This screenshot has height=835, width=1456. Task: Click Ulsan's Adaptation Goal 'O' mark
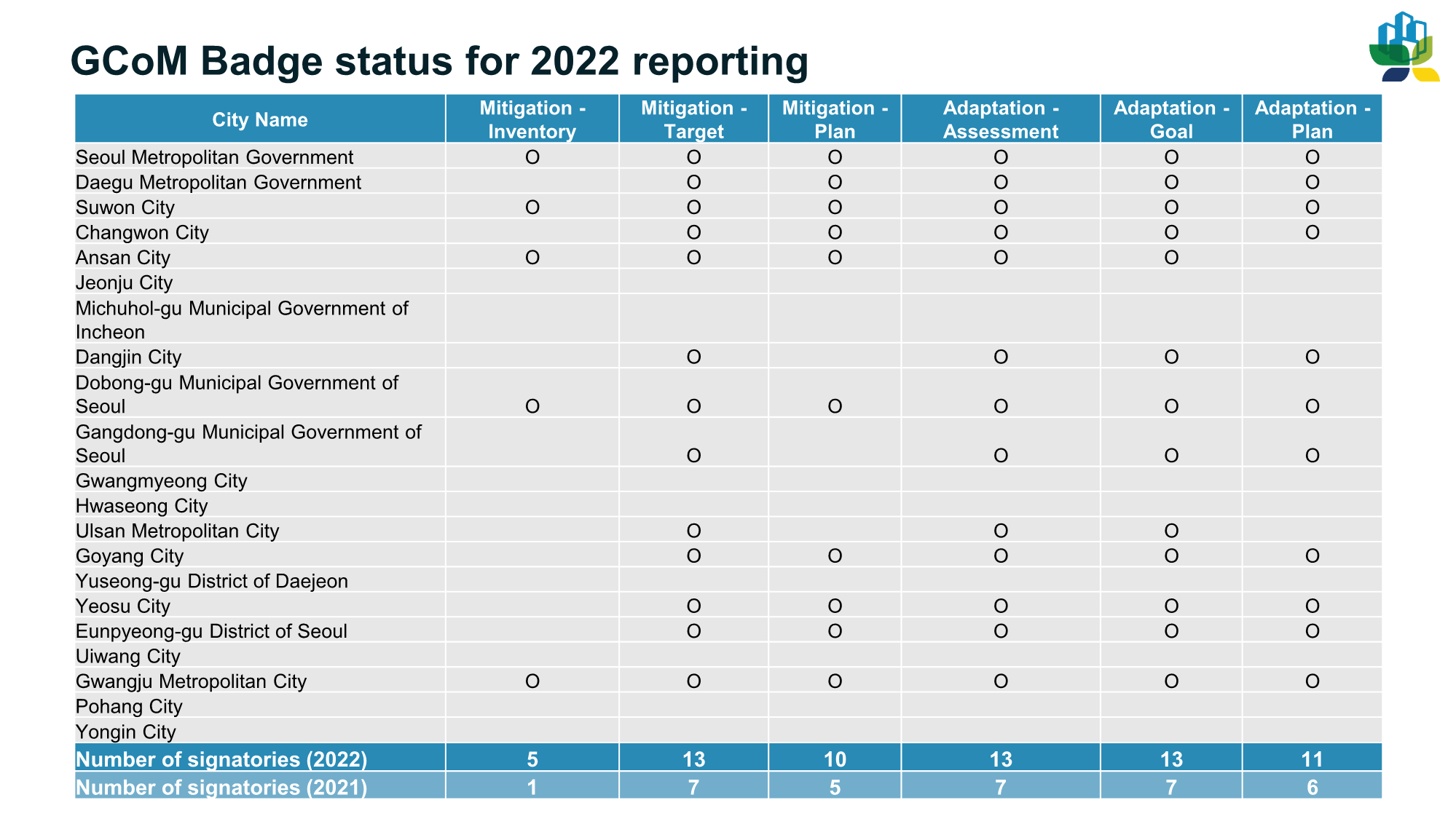pos(1171,531)
